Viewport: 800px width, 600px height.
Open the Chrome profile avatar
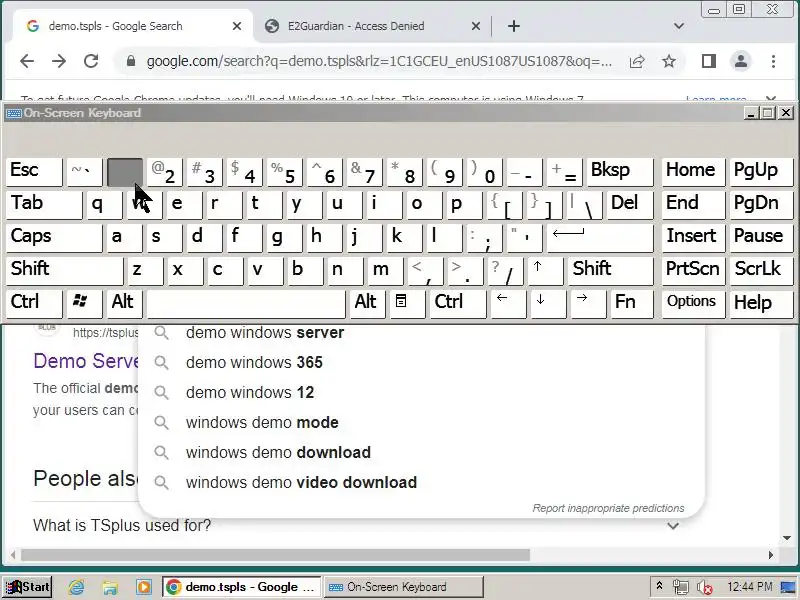tap(741, 61)
